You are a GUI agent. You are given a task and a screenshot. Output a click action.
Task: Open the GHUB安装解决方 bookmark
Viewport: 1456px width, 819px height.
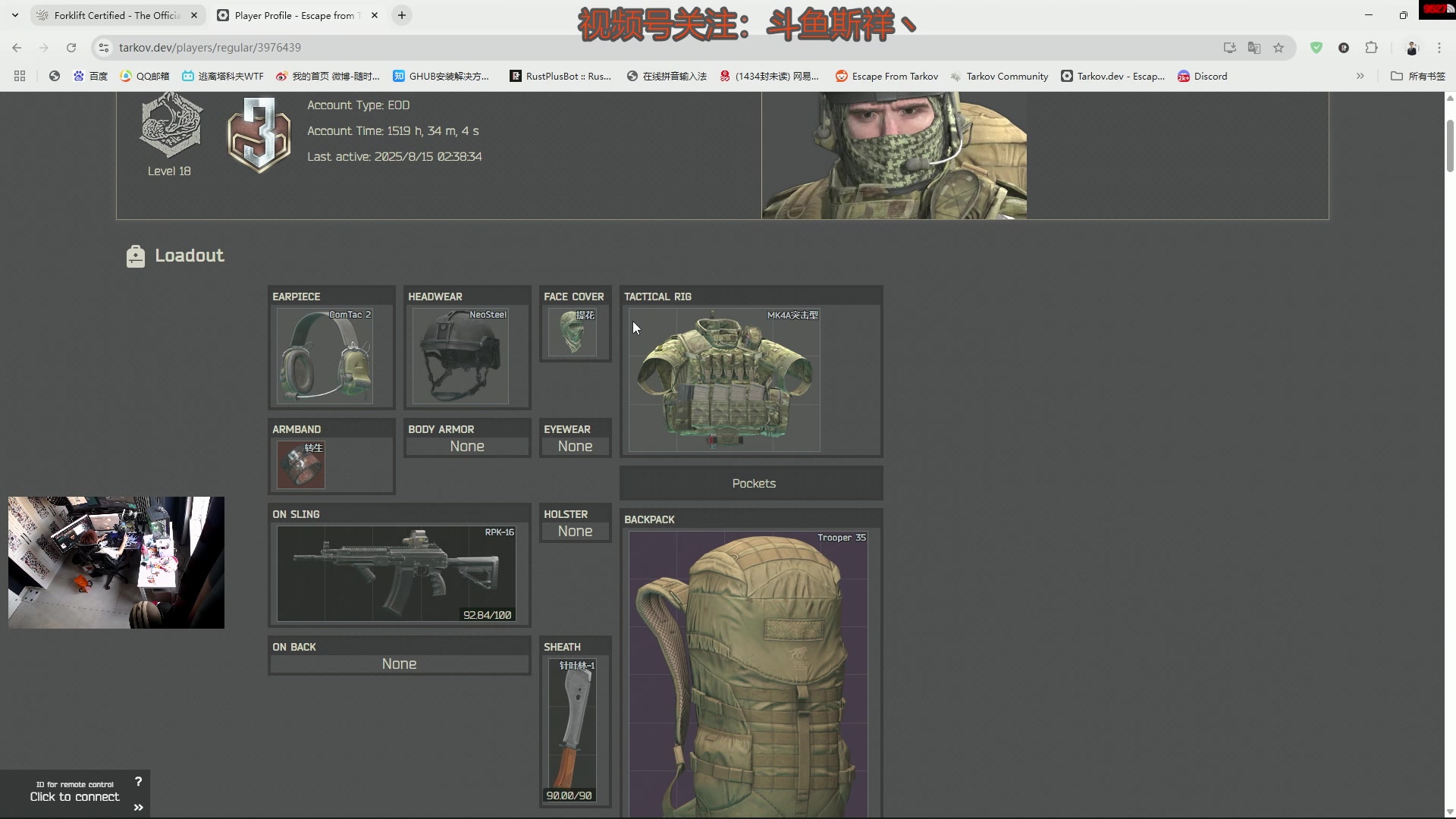click(441, 76)
